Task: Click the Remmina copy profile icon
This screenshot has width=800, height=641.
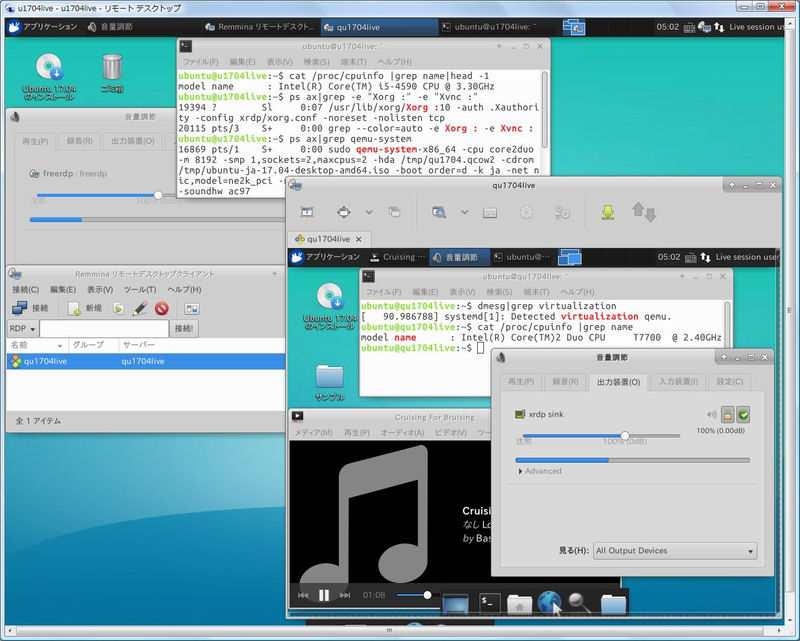Action: pos(118,308)
